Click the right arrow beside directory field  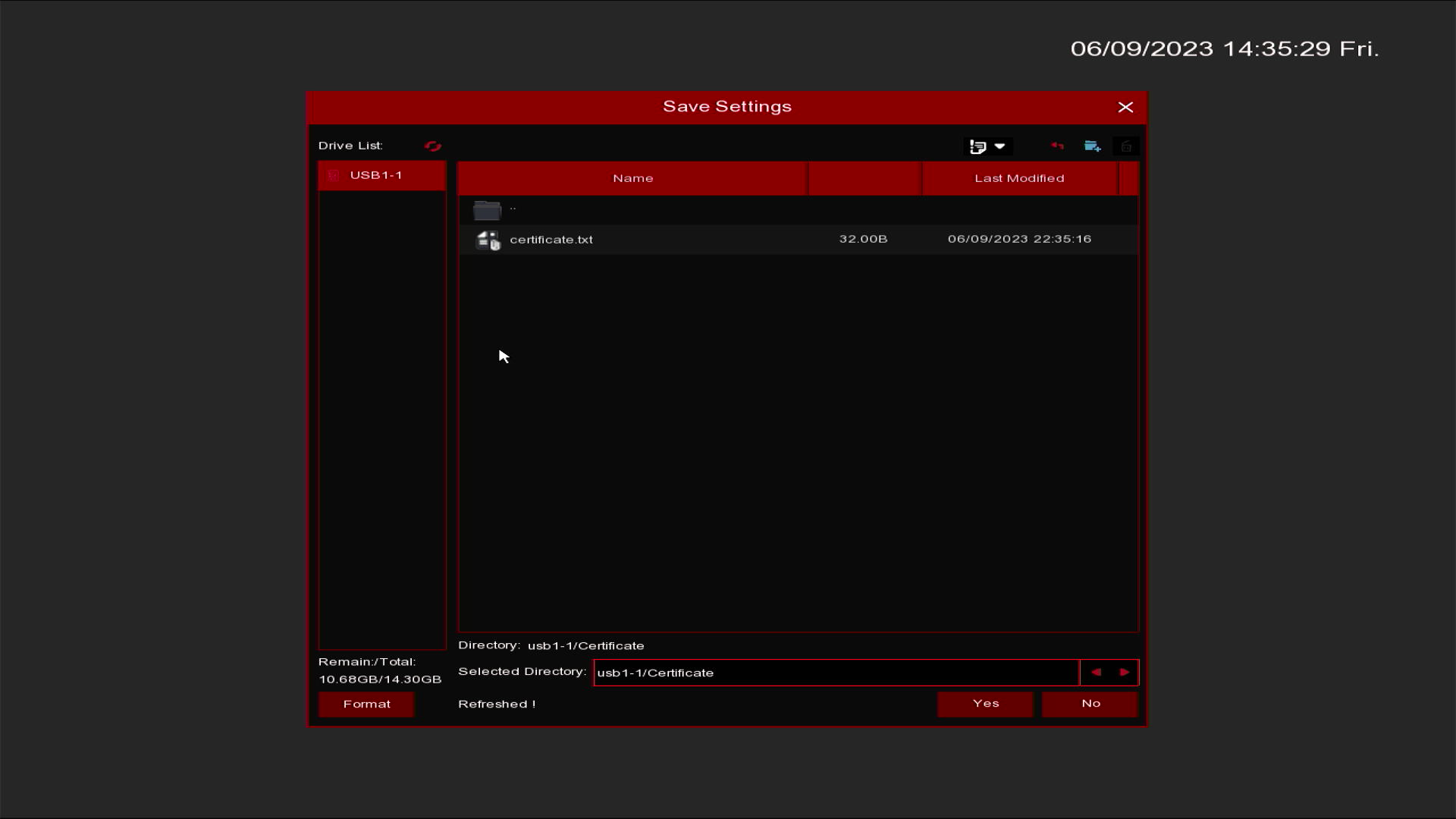(x=1124, y=673)
